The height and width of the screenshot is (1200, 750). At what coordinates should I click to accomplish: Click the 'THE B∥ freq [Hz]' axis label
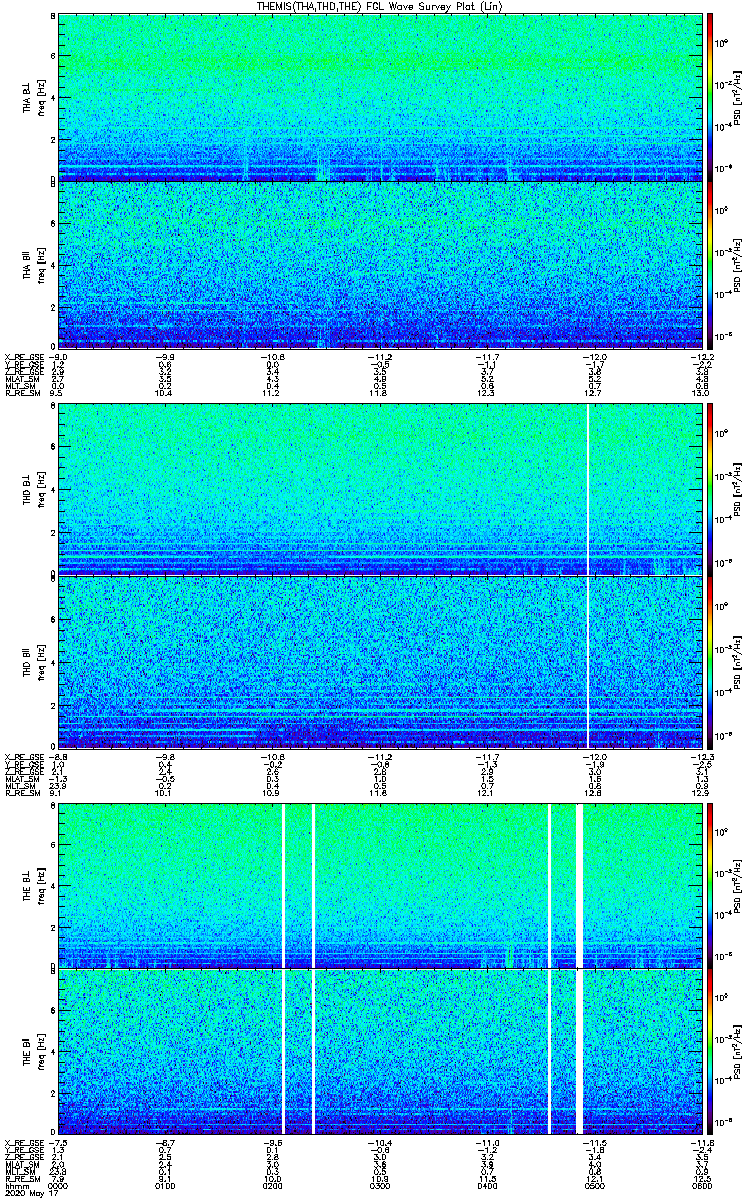[x=33, y=1051]
